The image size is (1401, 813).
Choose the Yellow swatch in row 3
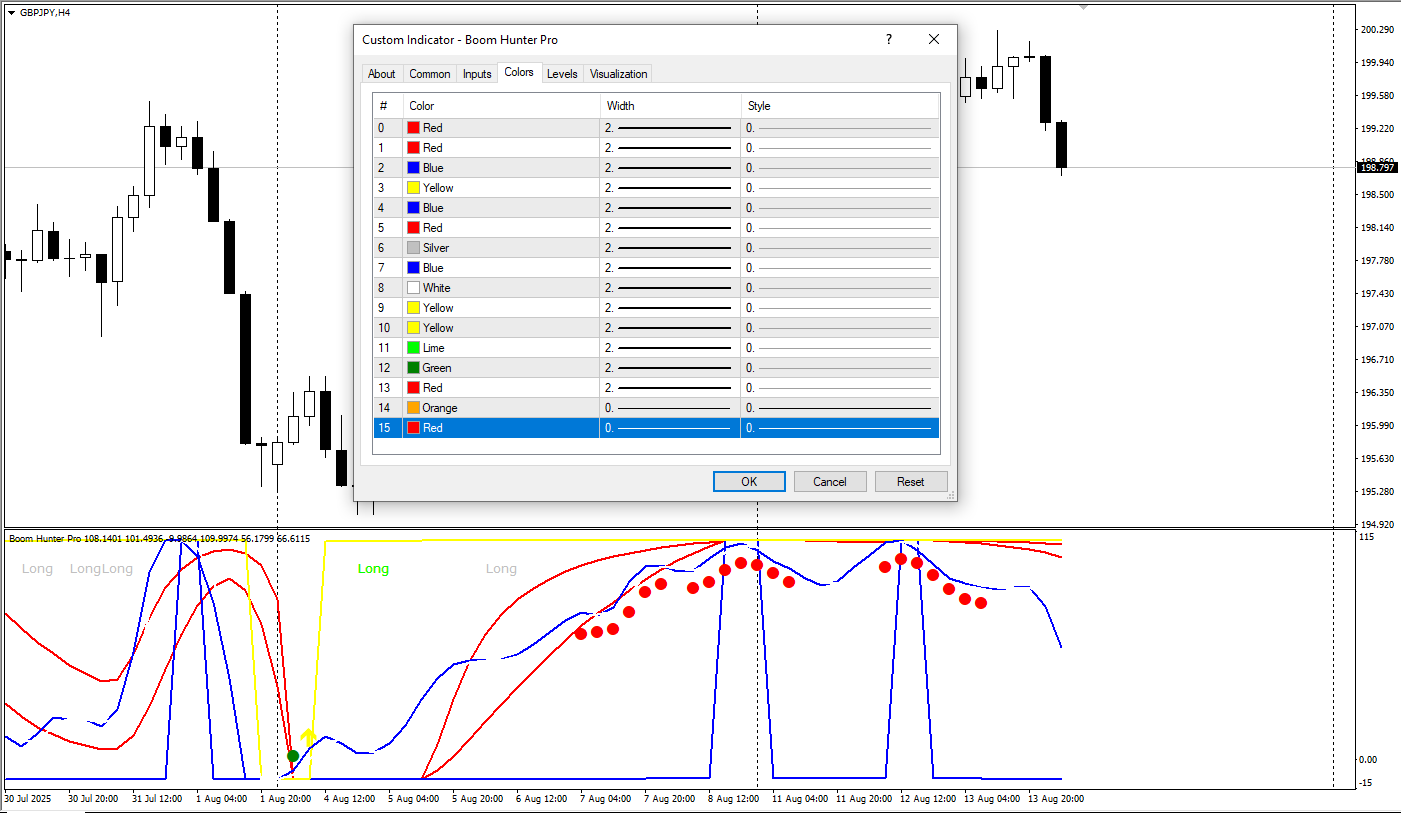pos(413,188)
